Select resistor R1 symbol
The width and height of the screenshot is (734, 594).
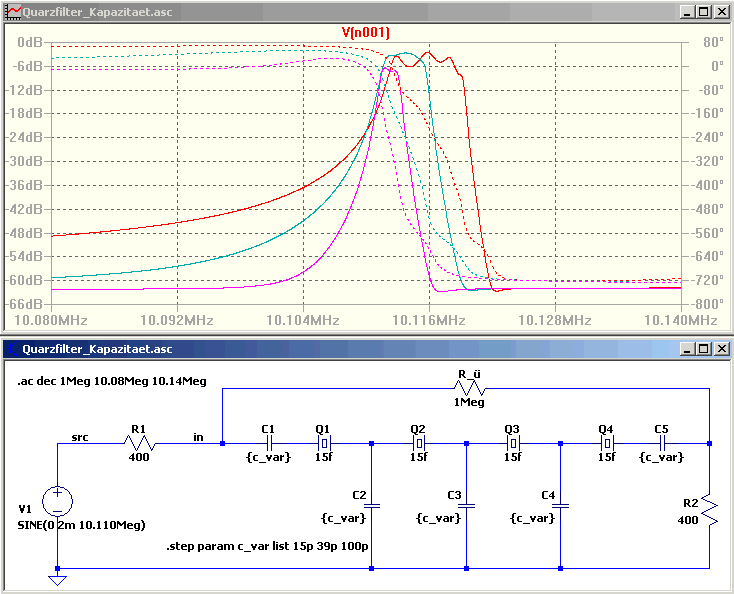[139, 443]
